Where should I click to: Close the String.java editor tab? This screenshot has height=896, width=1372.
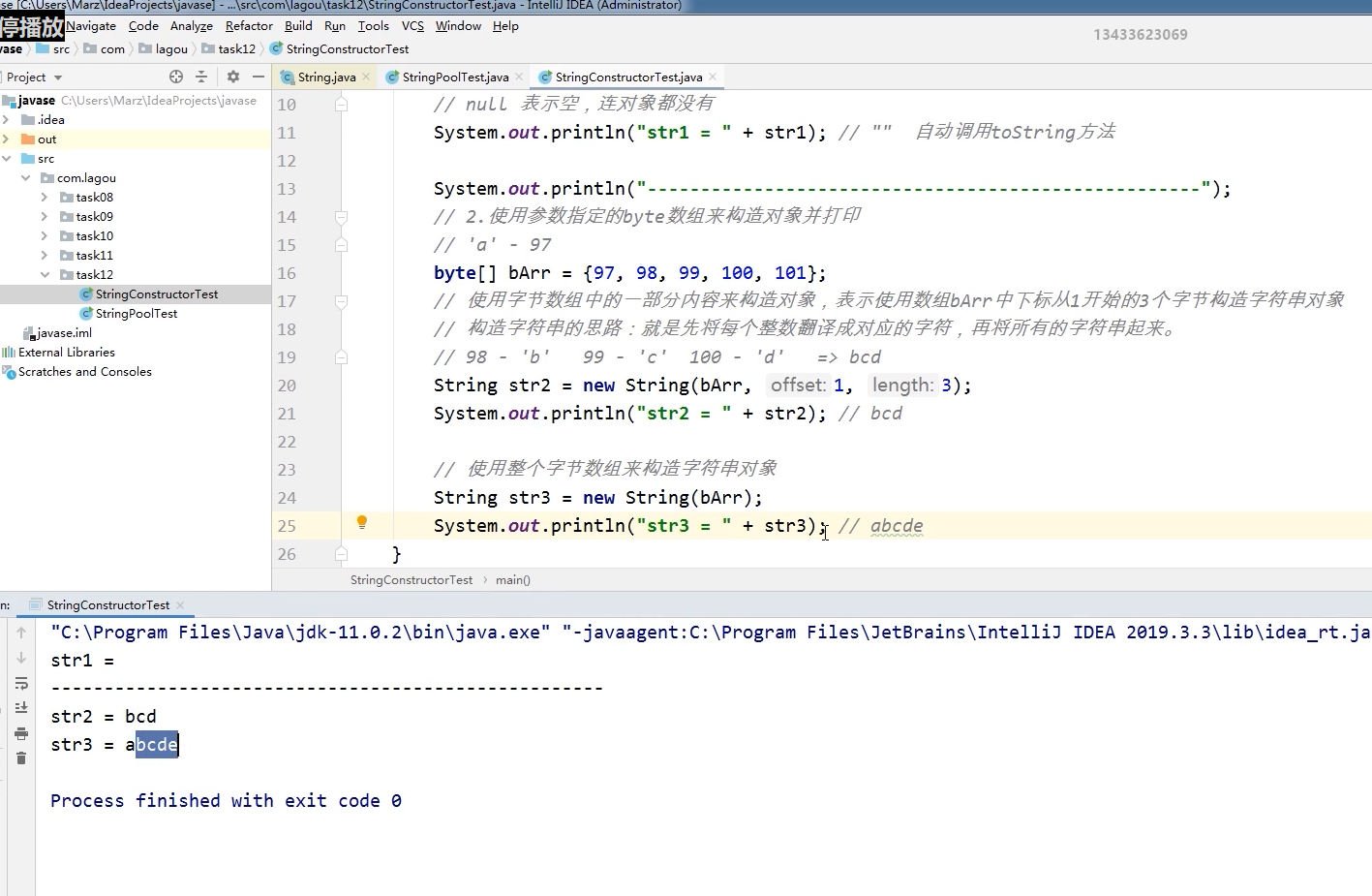click(366, 77)
